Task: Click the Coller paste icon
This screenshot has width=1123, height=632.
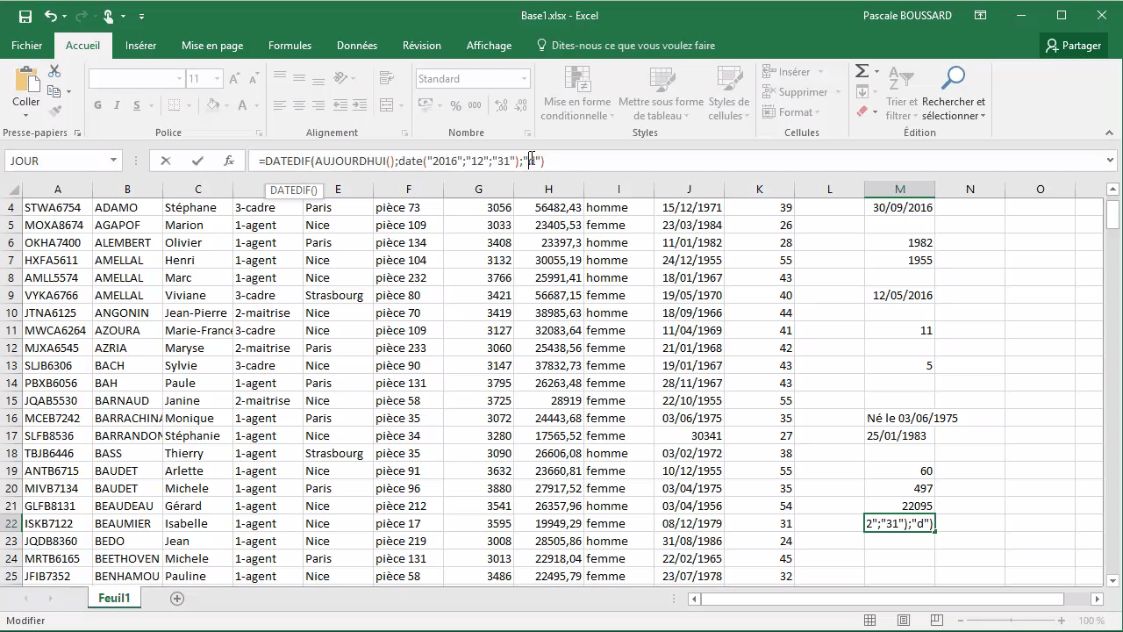Action: [x=26, y=84]
